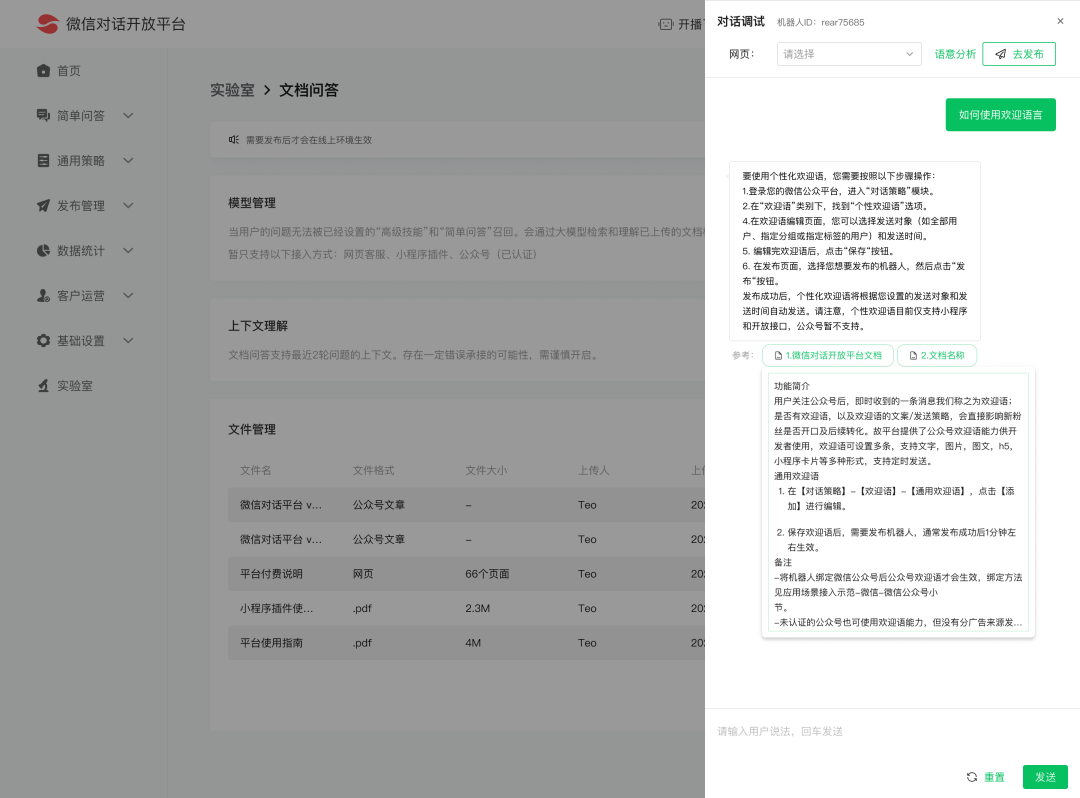The image size is (1080, 798).
Task: Select 简单问答 menu item
Action: point(81,116)
